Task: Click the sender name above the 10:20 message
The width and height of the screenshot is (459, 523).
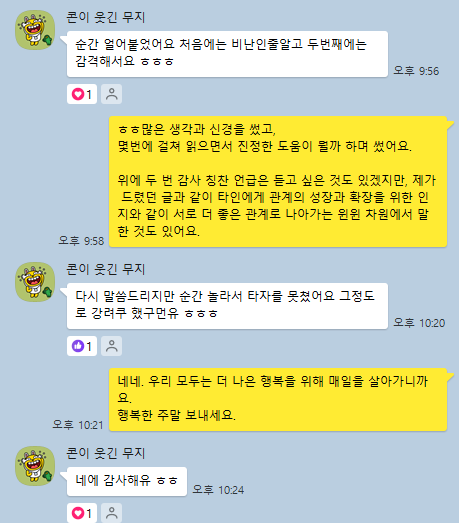Action: point(106,269)
